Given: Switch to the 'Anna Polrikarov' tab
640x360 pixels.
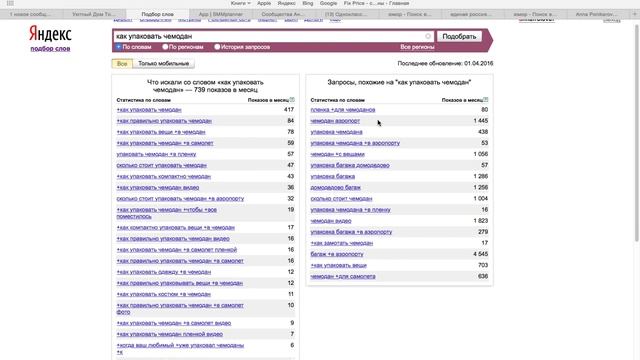Looking at the screenshot, I should point(597,14).
